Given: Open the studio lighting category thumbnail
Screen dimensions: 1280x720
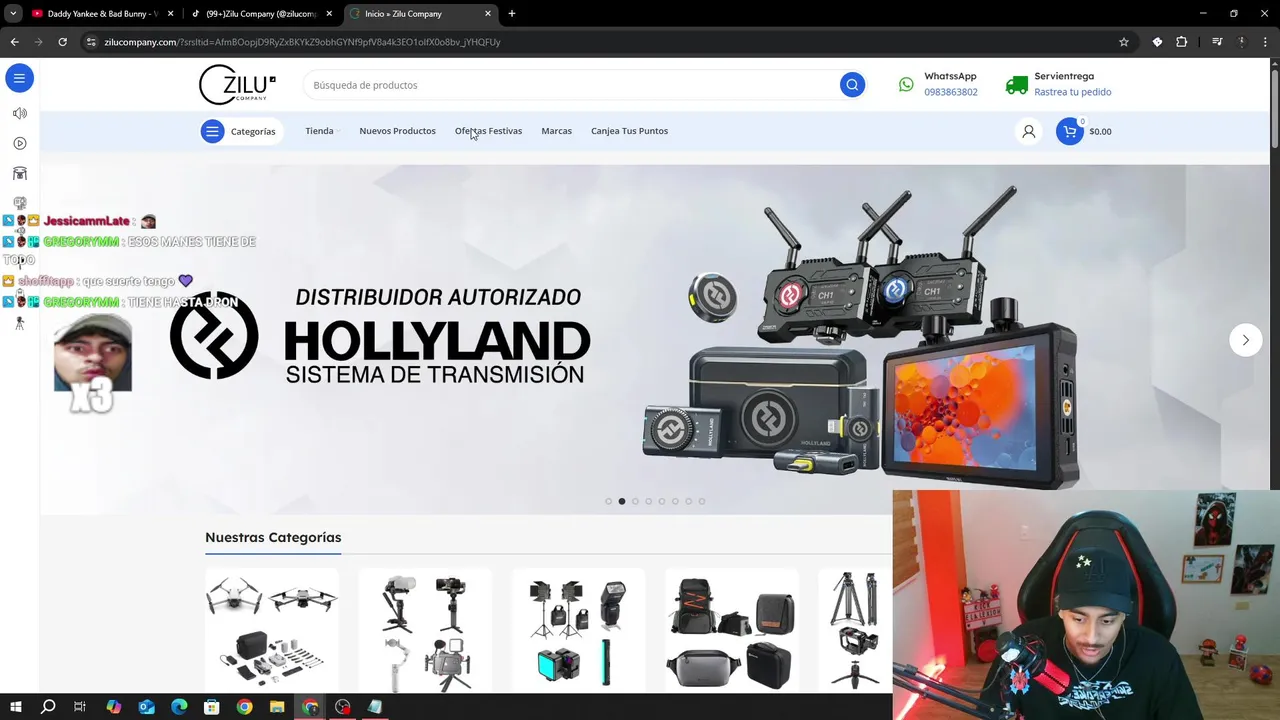Looking at the screenshot, I should [578, 630].
